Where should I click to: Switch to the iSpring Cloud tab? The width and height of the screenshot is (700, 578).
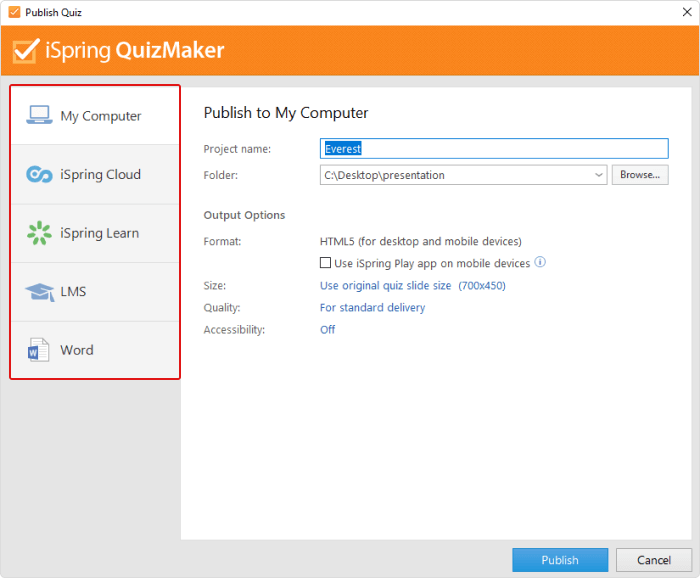(x=95, y=175)
